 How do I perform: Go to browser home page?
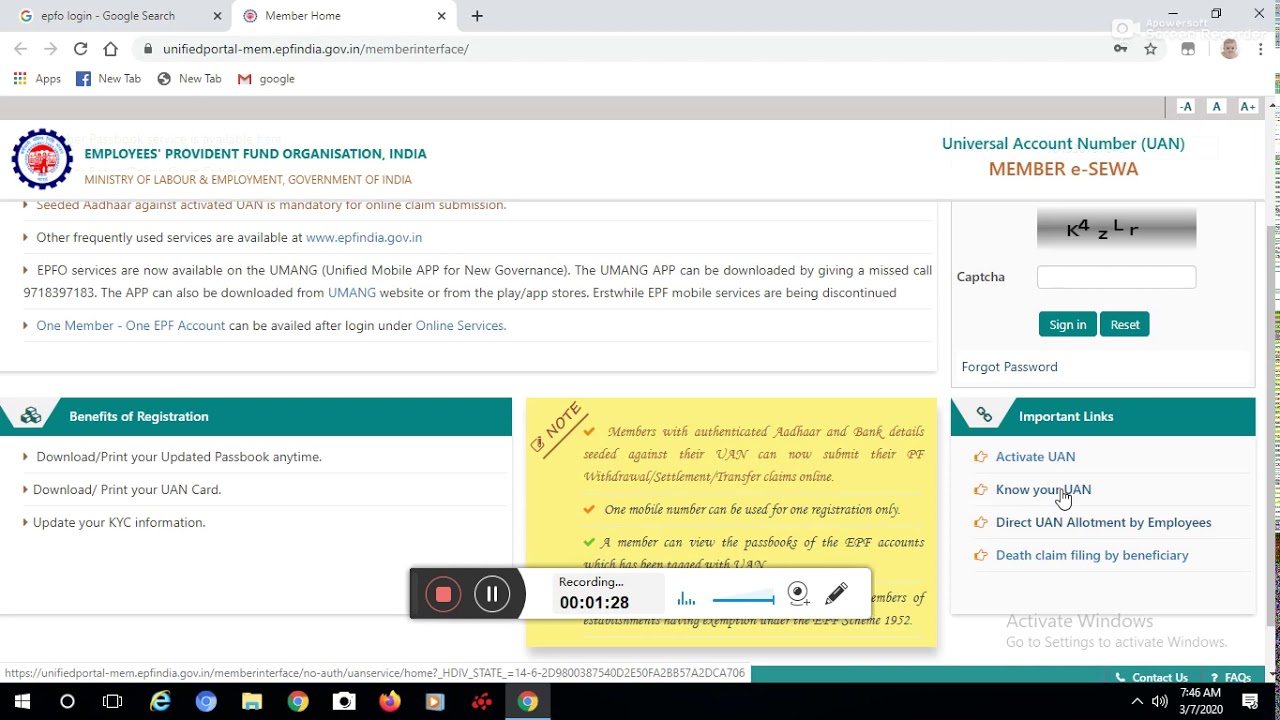[x=111, y=49]
